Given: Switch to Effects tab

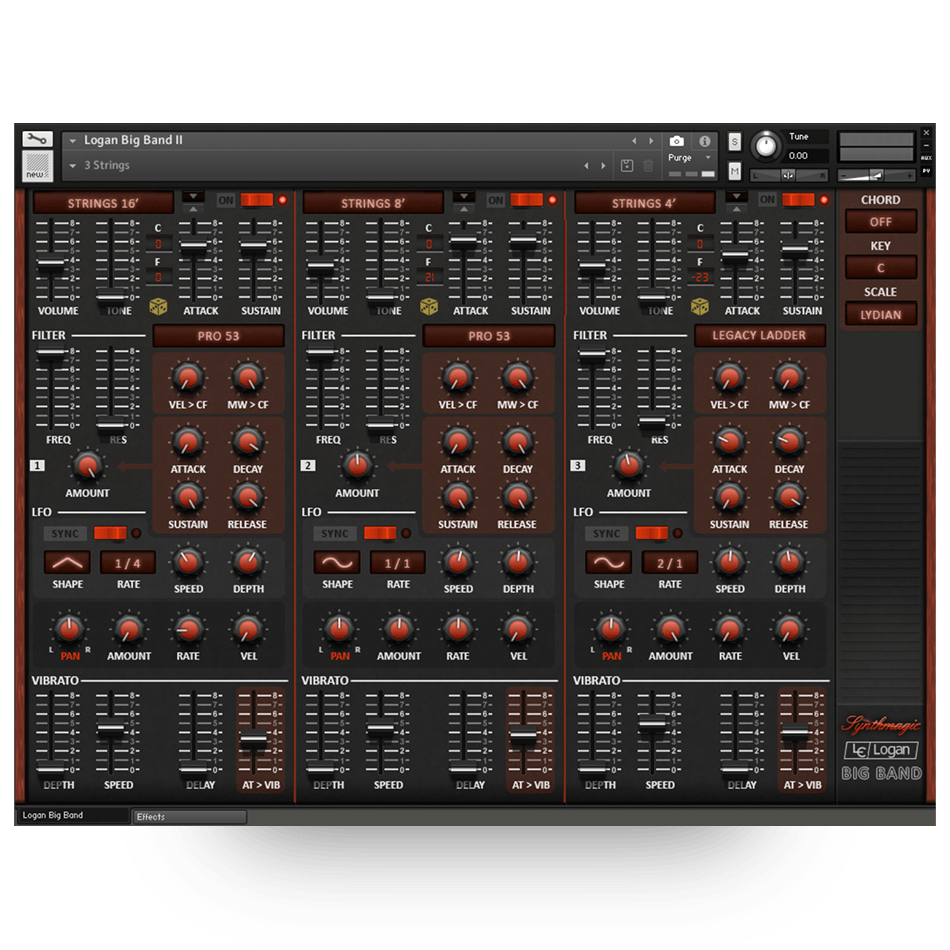Looking at the screenshot, I should click(x=190, y=817).
